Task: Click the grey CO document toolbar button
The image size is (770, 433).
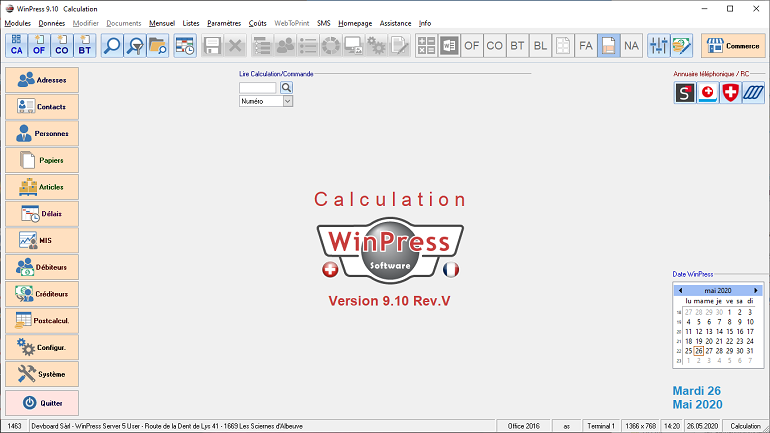Action: coord(495,46)
